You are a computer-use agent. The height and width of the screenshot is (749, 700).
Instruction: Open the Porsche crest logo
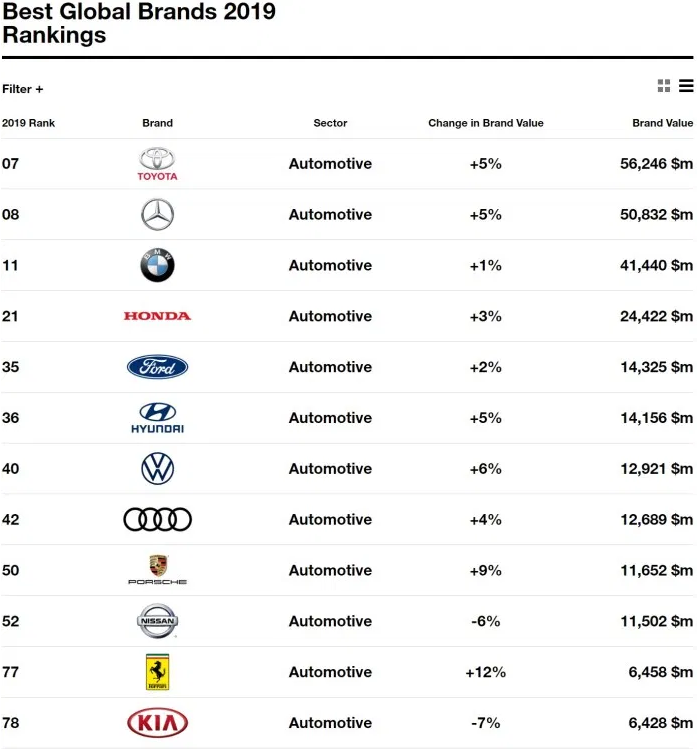point(157,570)
